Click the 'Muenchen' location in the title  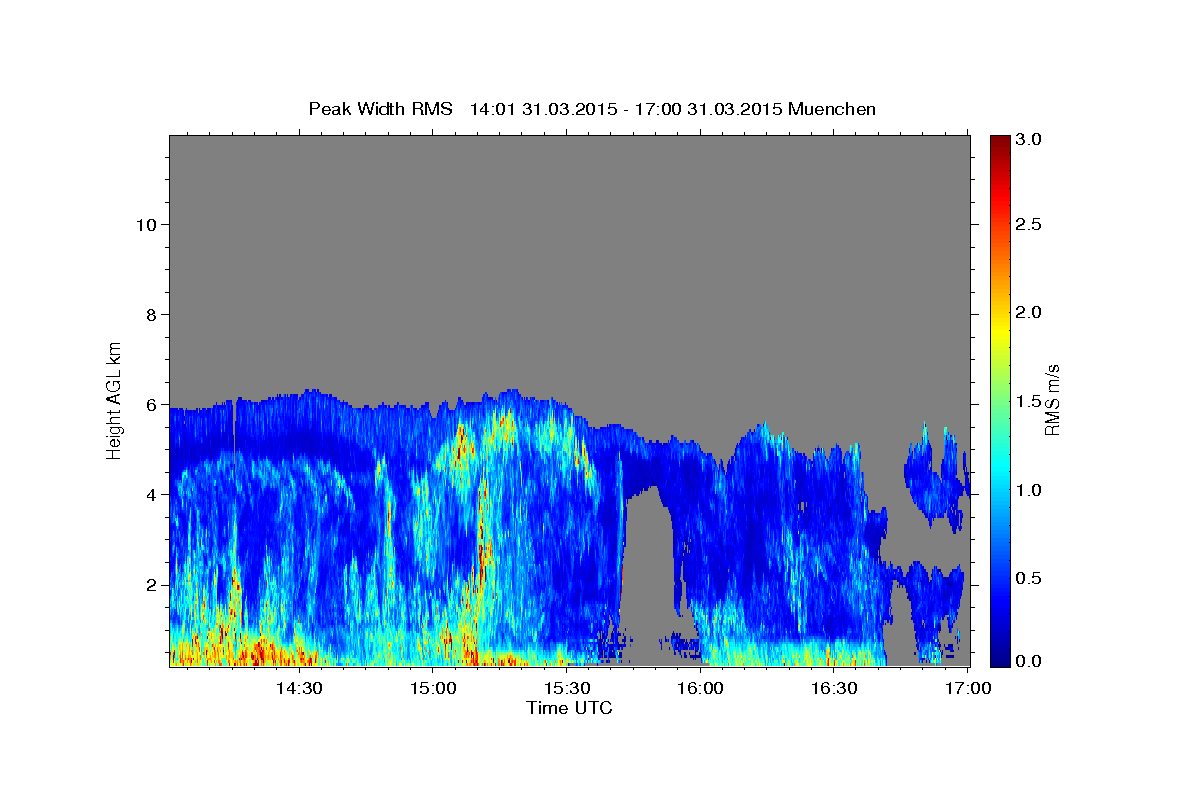coord(832,109)
